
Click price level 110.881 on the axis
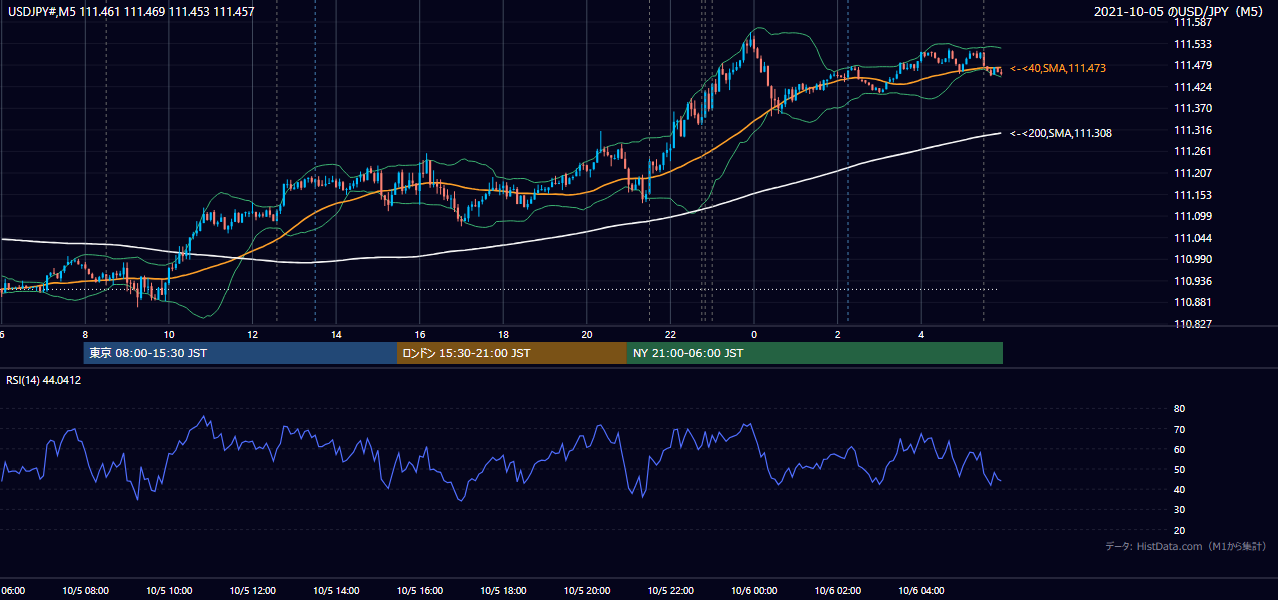(x=1192, y=302)
